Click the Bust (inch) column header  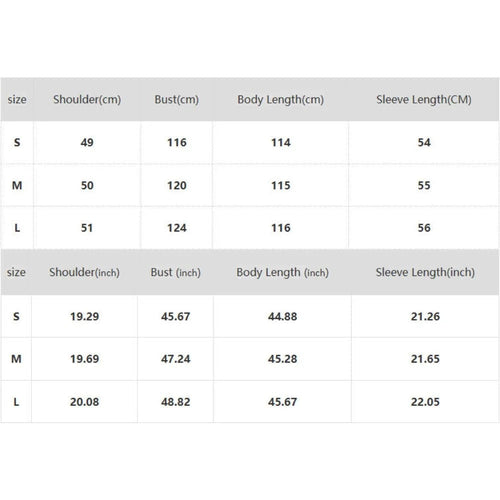click(176, 272)
